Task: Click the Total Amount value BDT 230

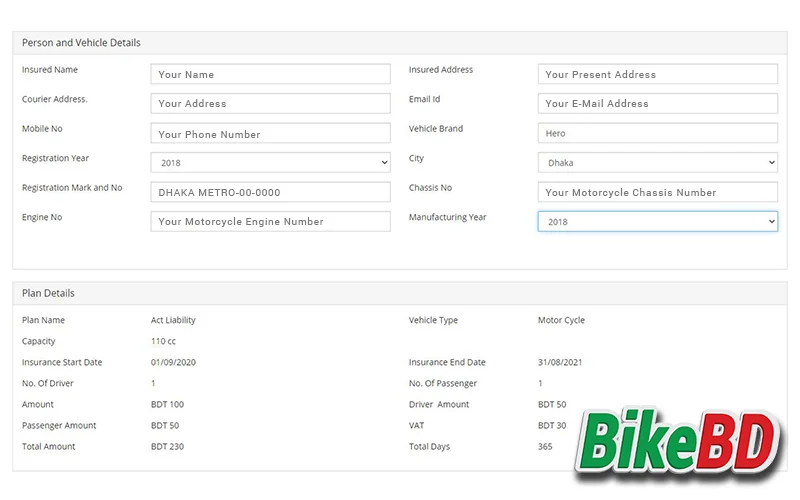Action: point(167,446)
